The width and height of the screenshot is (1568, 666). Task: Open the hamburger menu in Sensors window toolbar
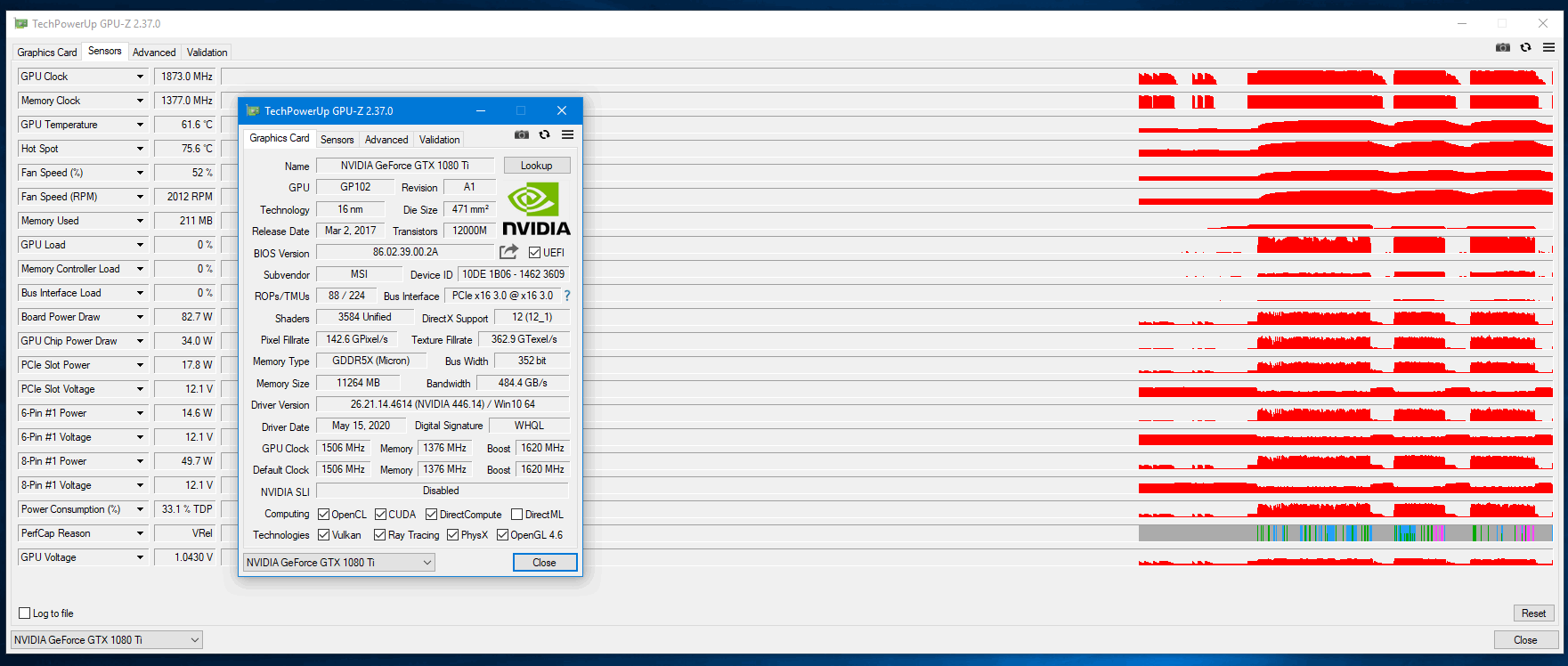(1548, 47)
